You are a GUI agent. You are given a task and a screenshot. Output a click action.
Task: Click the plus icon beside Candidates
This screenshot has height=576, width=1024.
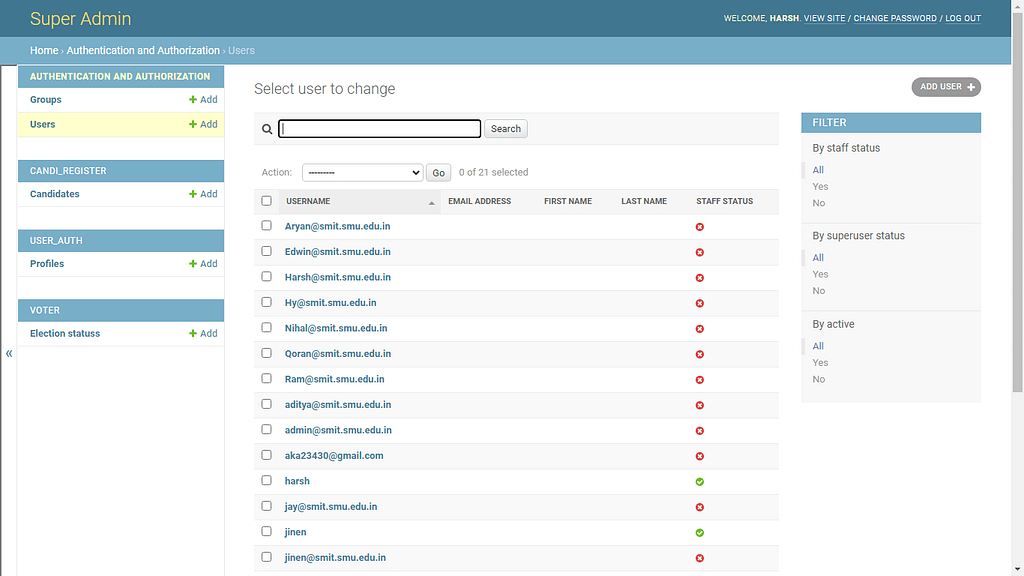coord(193,194)
